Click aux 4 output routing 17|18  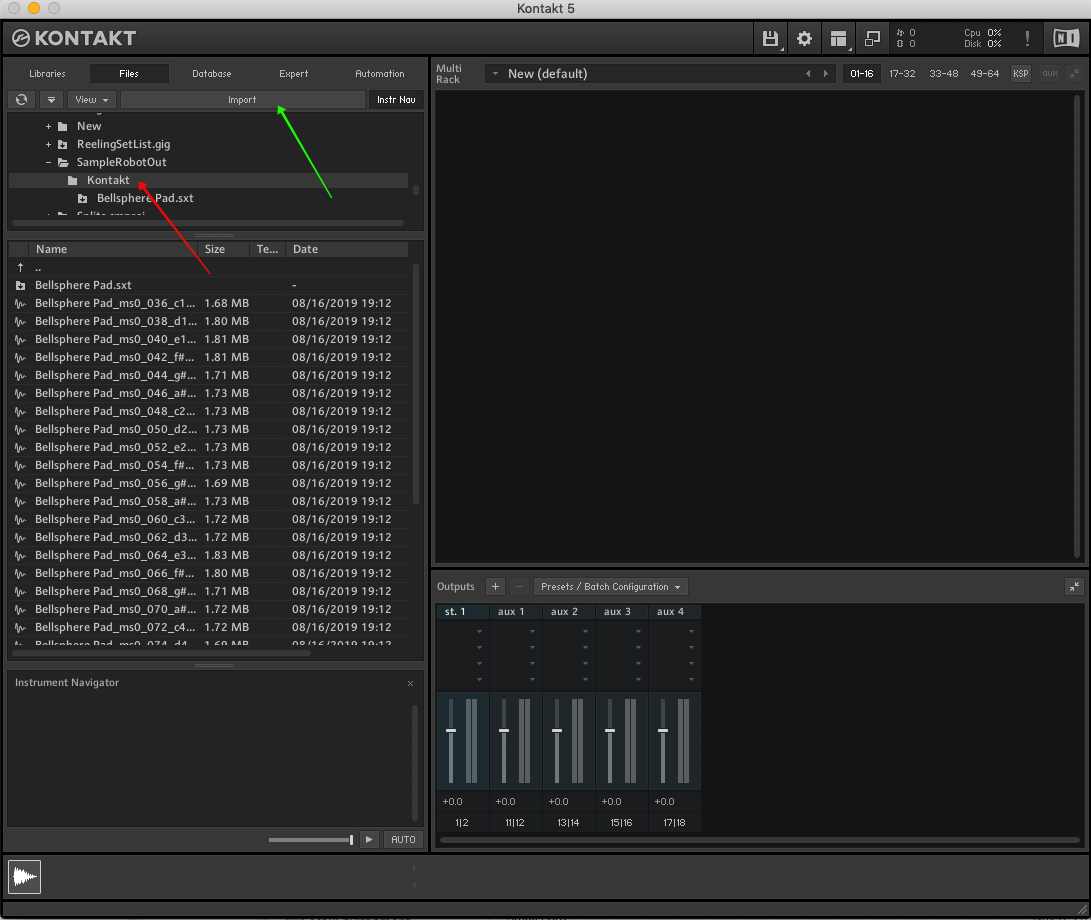coord(674,823)
